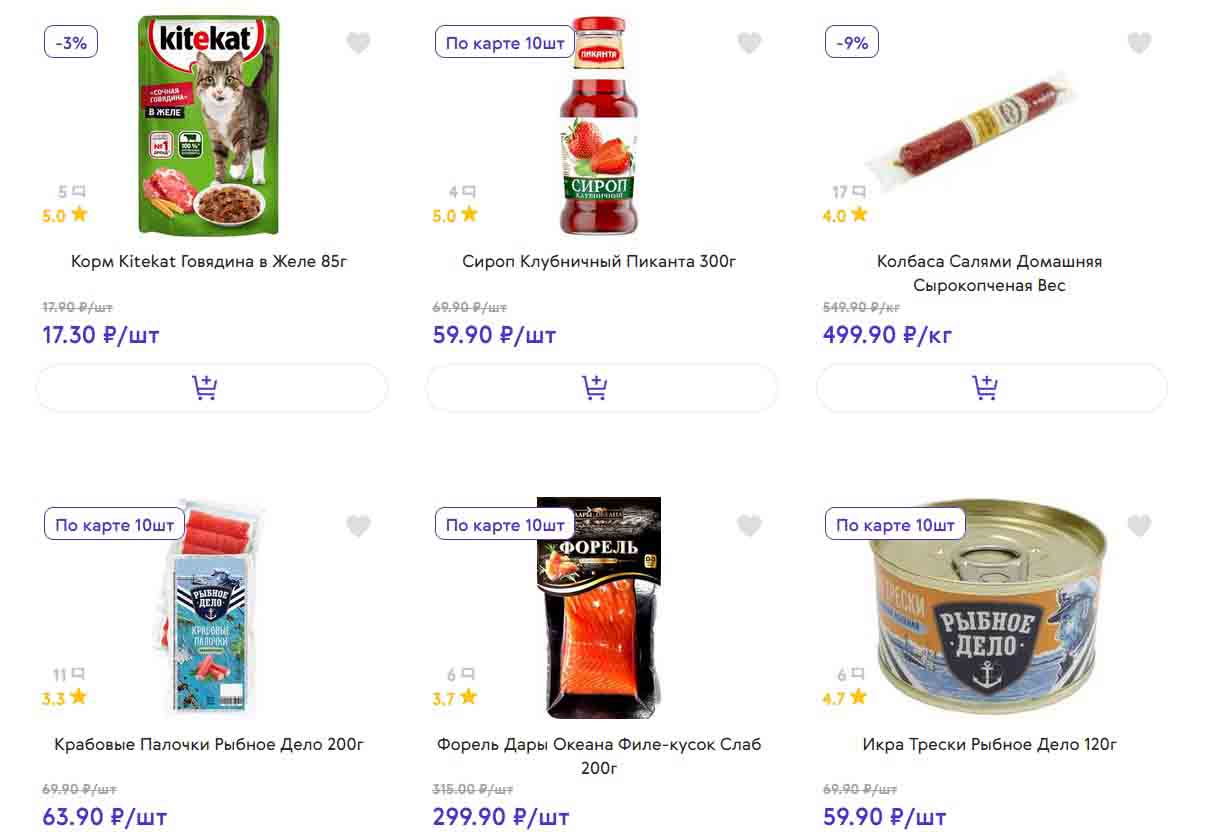
Task: Favorite the Икра Трески item
Action: pos(1139,525)
